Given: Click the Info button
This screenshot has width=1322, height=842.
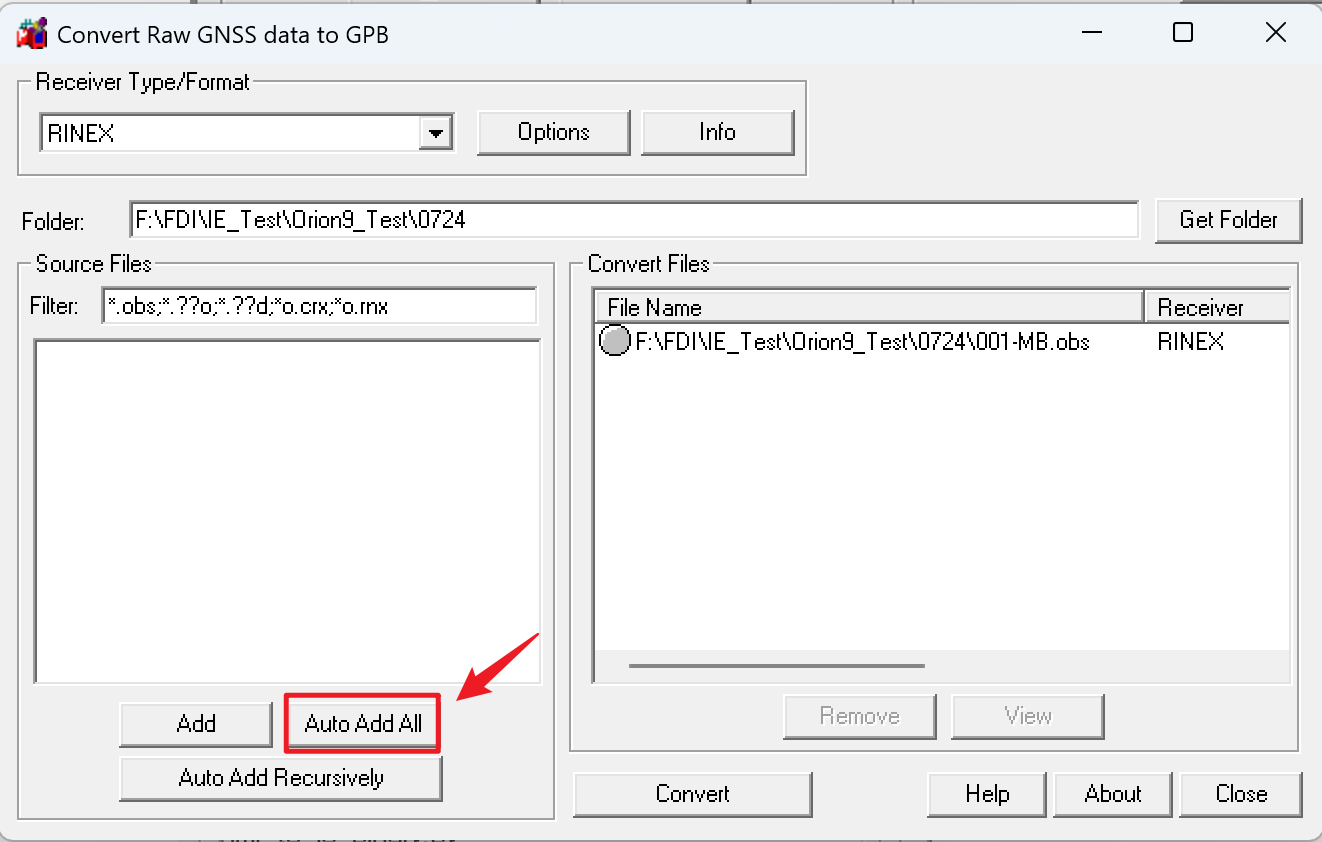Looking at the screenshot, I should (718, 132).
